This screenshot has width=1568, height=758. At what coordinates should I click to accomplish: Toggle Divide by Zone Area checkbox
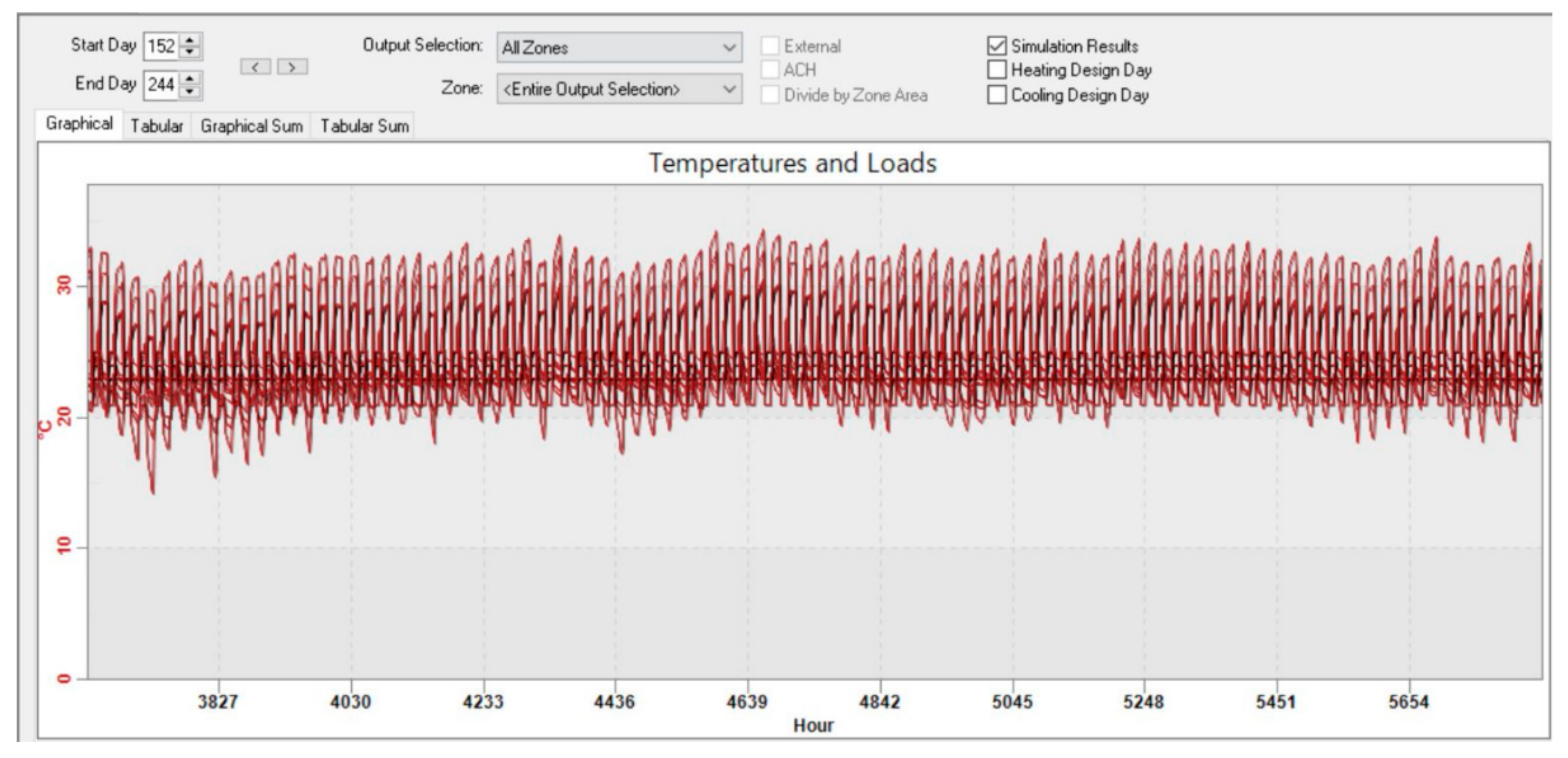pos(770,95)
